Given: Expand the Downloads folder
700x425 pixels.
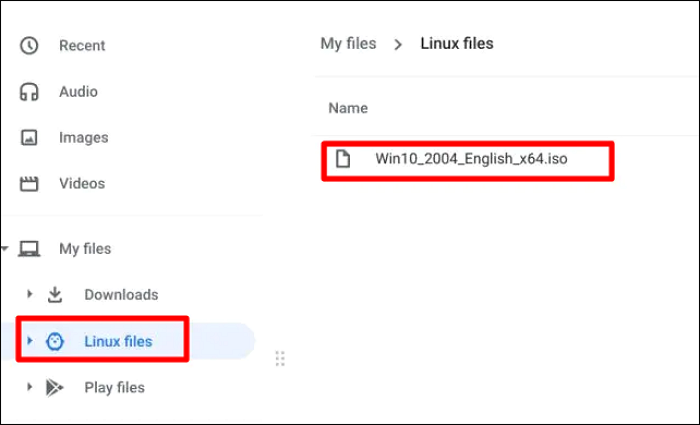Looking at the screenshot, I should 30,295.
